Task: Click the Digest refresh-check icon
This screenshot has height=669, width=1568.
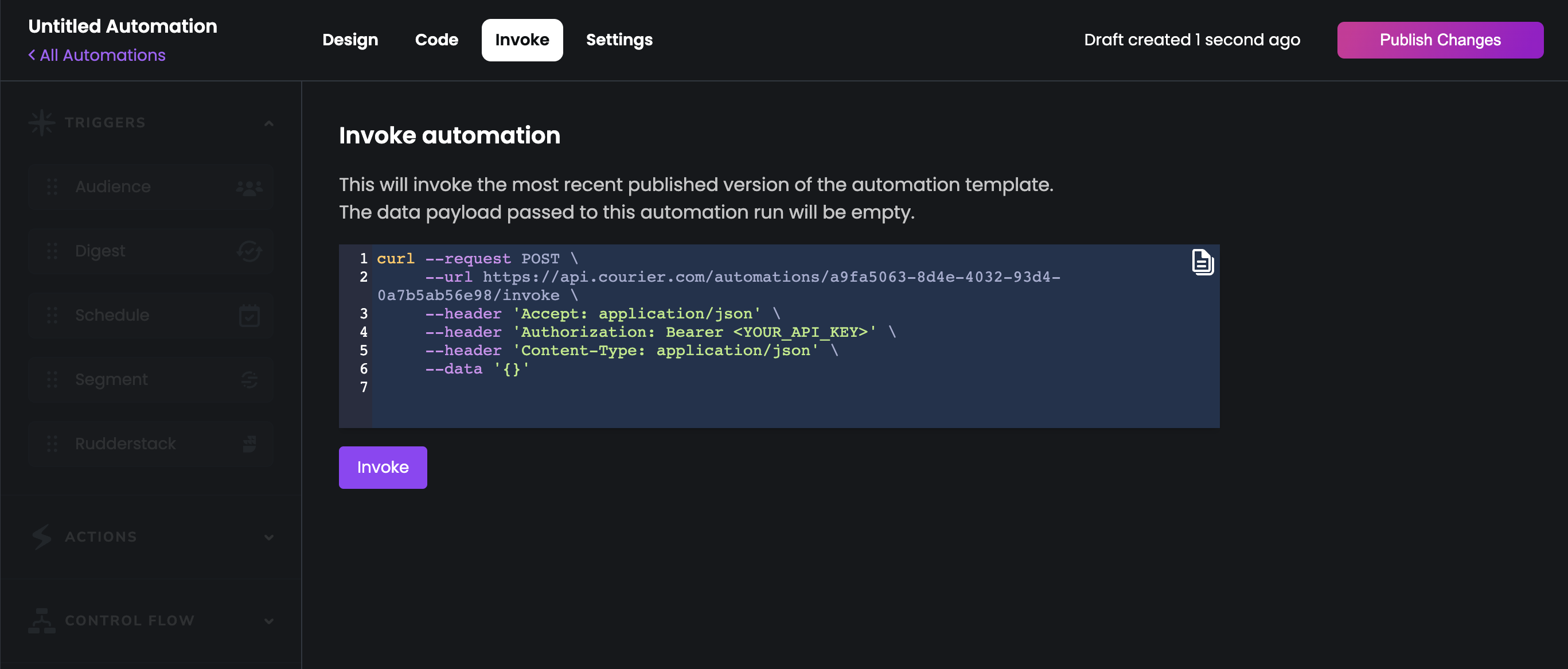Action: coord(249,251)
